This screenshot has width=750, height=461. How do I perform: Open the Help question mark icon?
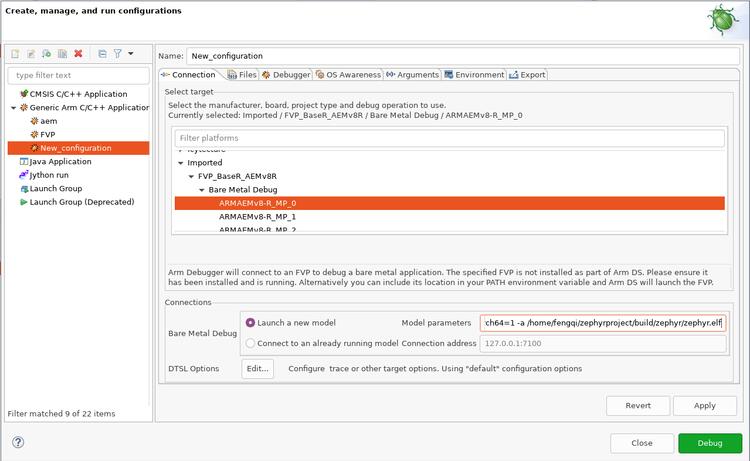point(18,442)
